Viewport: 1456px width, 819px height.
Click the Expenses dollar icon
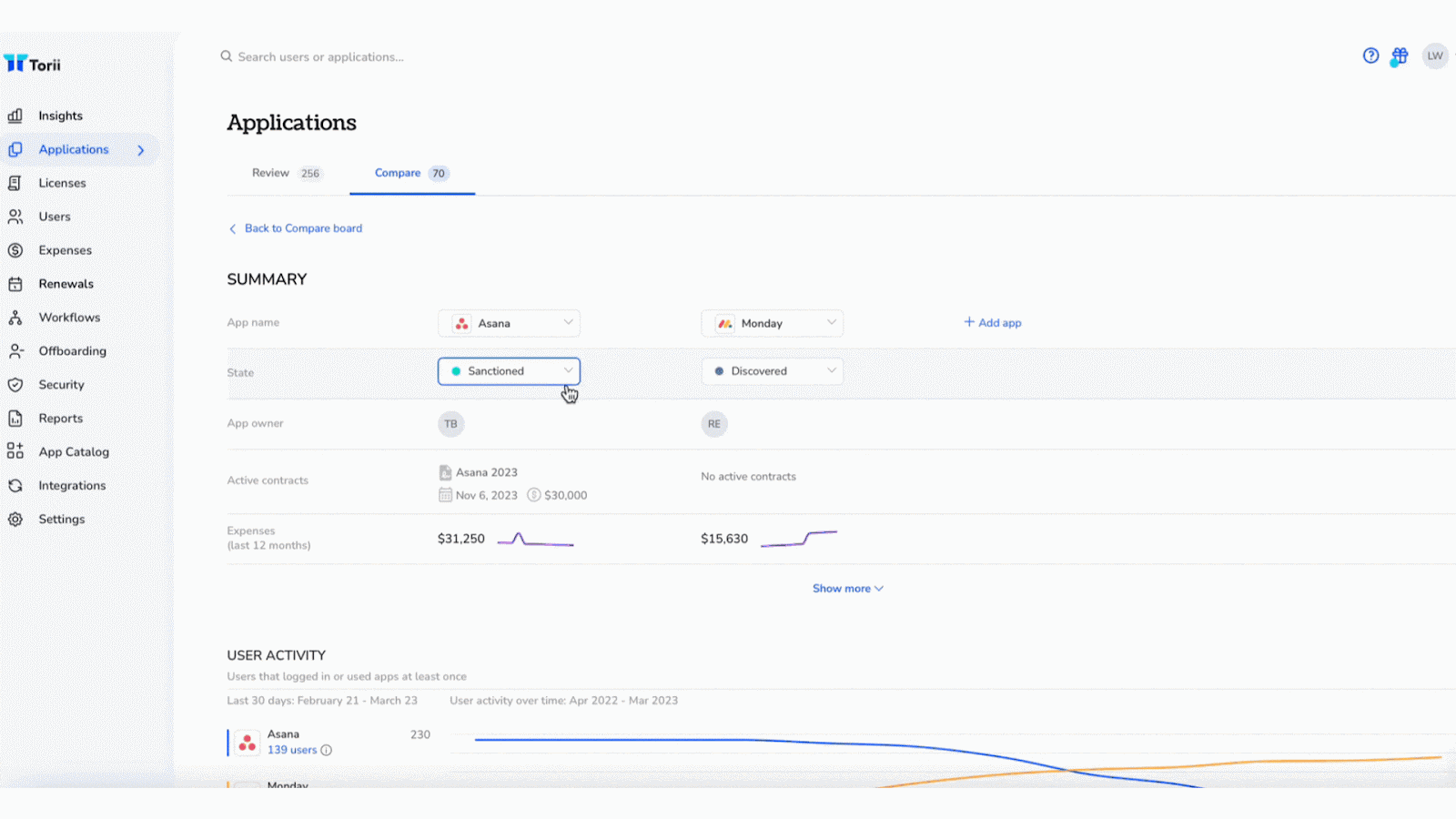pos(15,250)
